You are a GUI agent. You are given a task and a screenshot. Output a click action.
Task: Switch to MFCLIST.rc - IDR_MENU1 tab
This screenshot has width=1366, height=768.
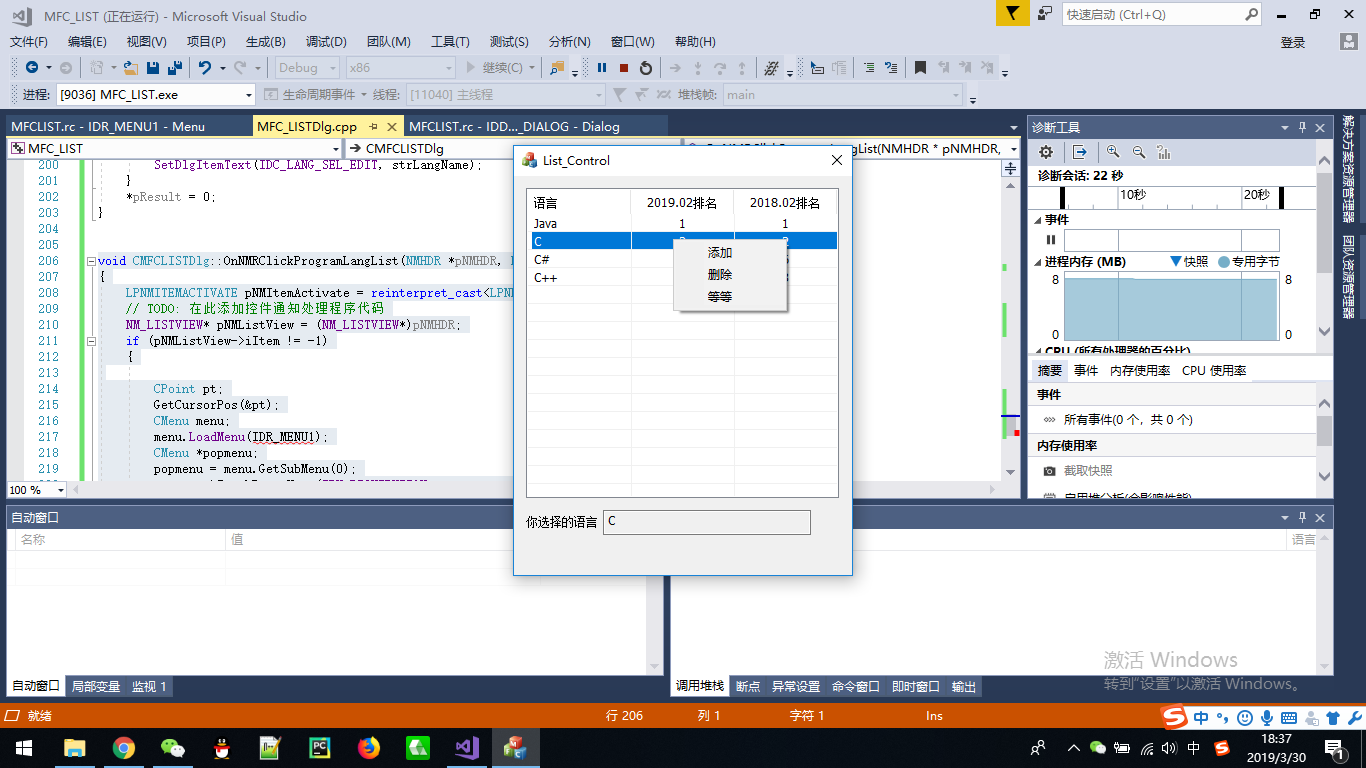click(107, 127)
